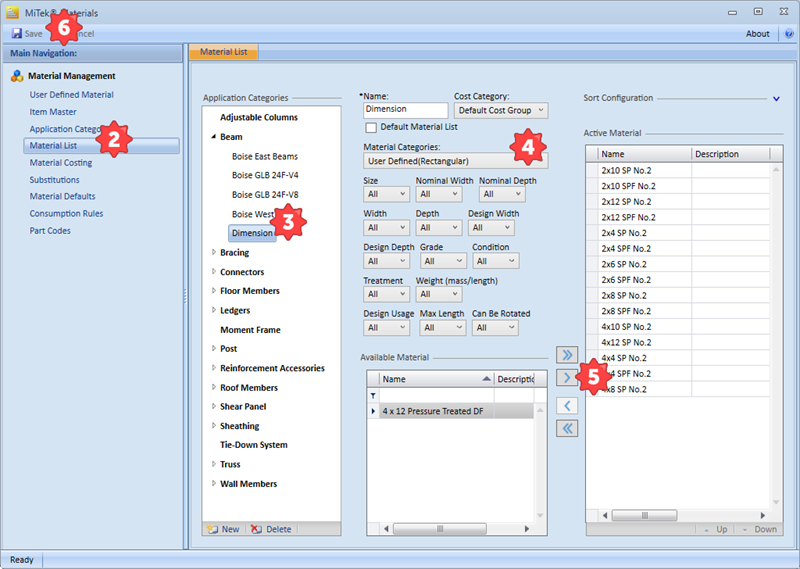Open Item Master navigation item

point(53,112)
